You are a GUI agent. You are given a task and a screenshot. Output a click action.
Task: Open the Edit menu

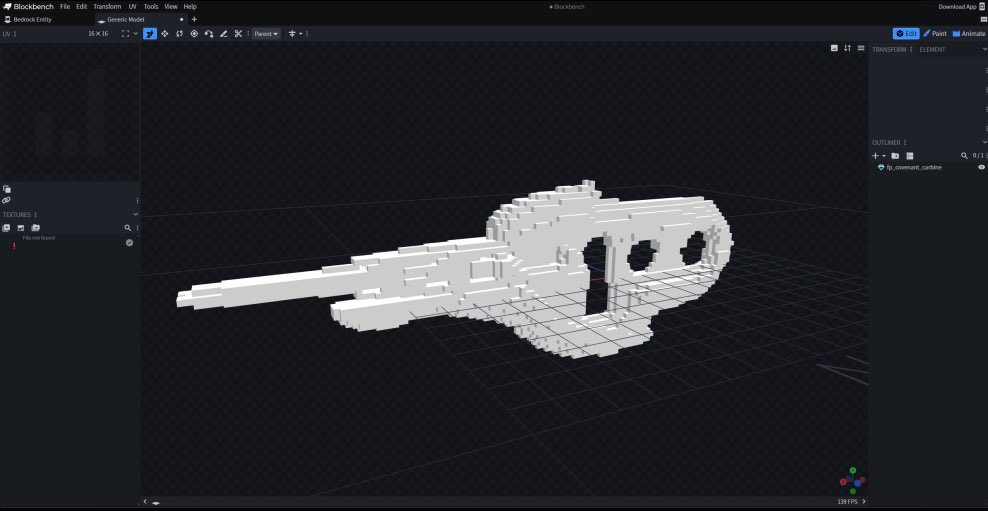tap(82, 6)
